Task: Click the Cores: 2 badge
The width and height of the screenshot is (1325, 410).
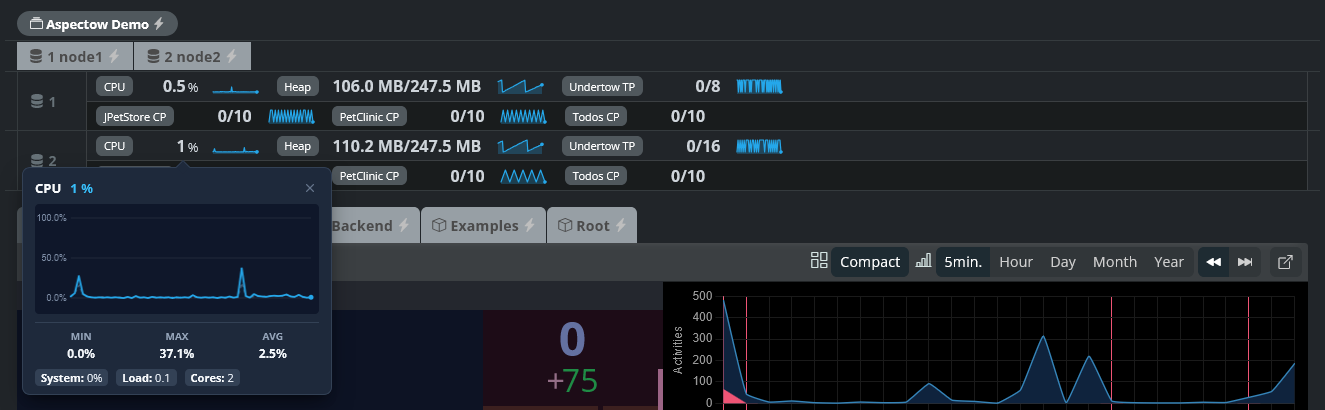Action: click(212, 378)
